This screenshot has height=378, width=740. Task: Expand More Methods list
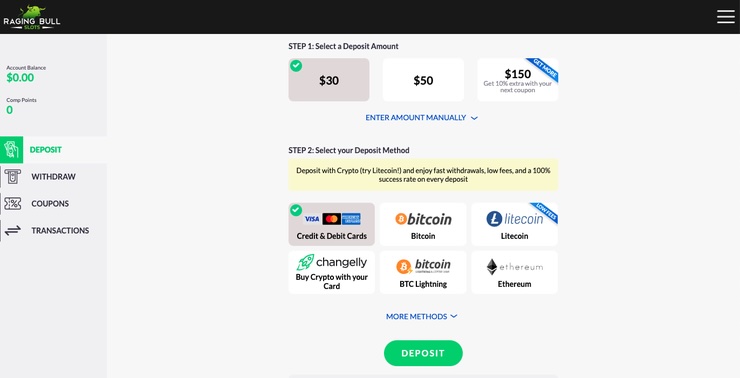(x=421, y=317)
